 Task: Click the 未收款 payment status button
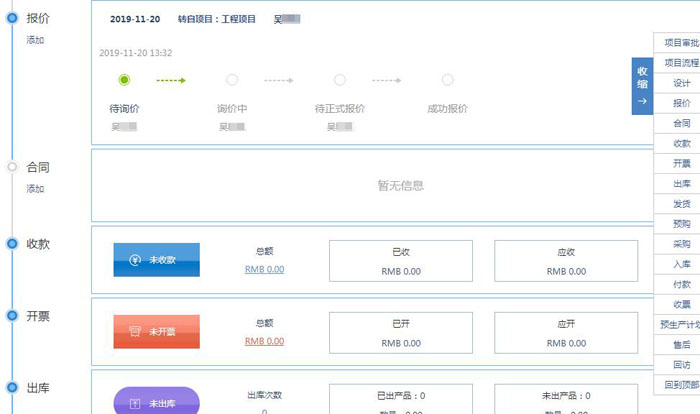click(x=156, y=260)
